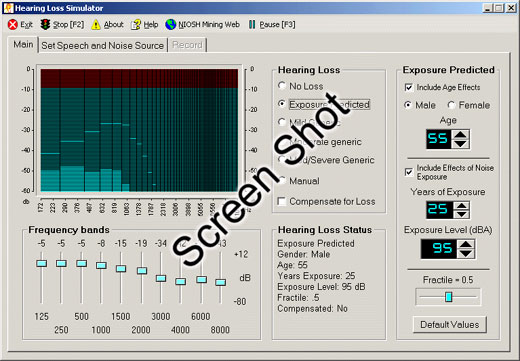The image size is (520, 361).
Task: Increase Exposure Level dBA with up arrow
Action: coord(466,245)
